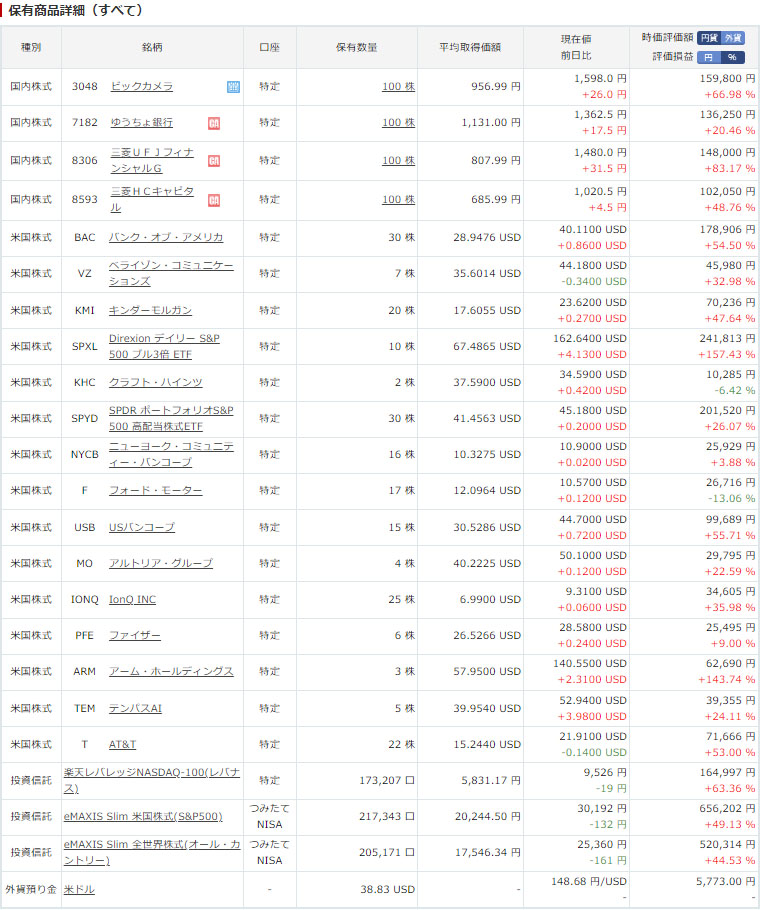
Task: Open the アーム・ホールディングス stock link
Action: click(171, 672)
